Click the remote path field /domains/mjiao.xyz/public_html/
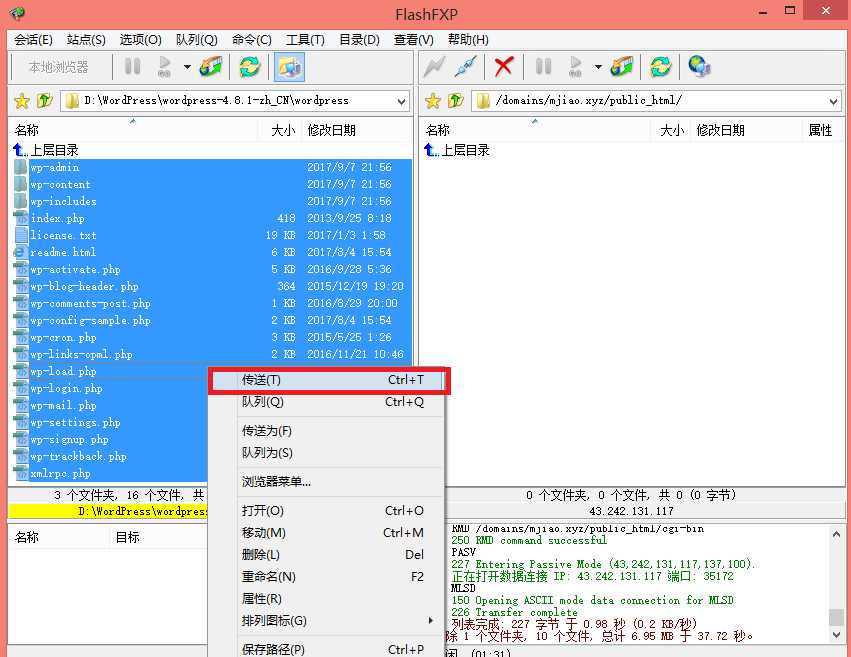 pos(656,101)
